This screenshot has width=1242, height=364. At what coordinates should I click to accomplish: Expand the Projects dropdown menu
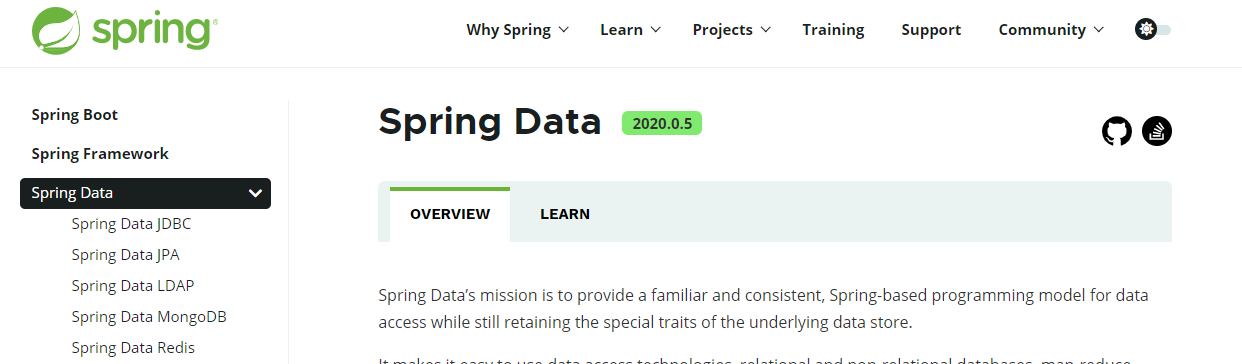coord(732,30)
